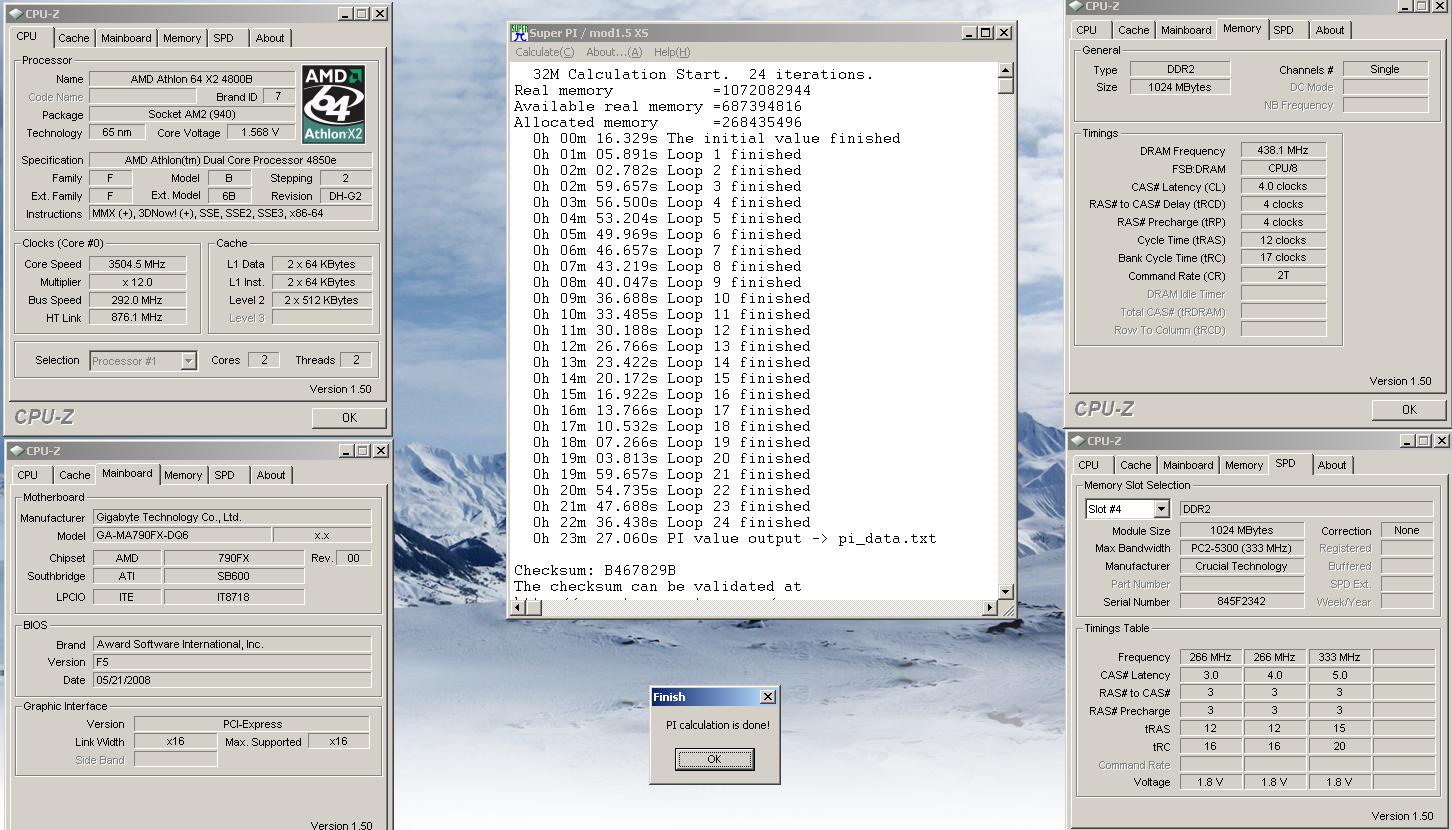Select CPU tab in Mainboard CPU-Z window

[x=28, y=475]
